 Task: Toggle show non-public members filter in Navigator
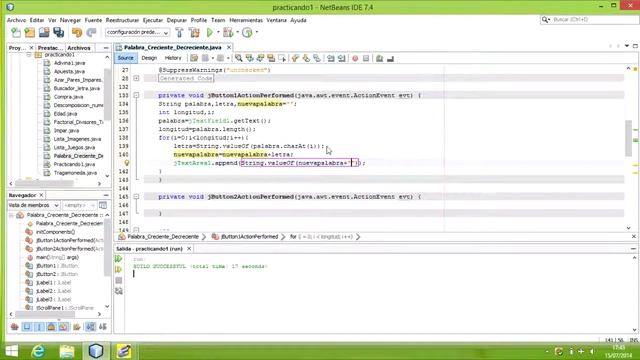pyautogui.click(x=51, y=327)
